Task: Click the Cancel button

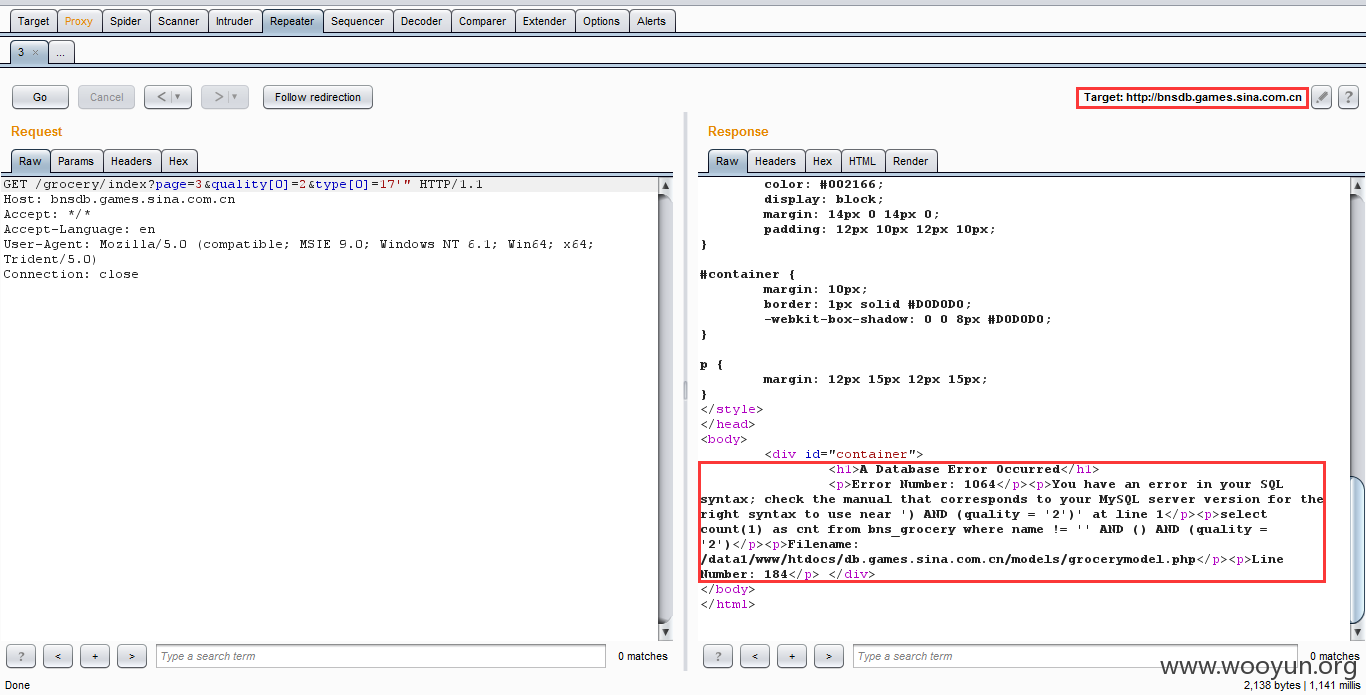Action: tap(107, 97)
